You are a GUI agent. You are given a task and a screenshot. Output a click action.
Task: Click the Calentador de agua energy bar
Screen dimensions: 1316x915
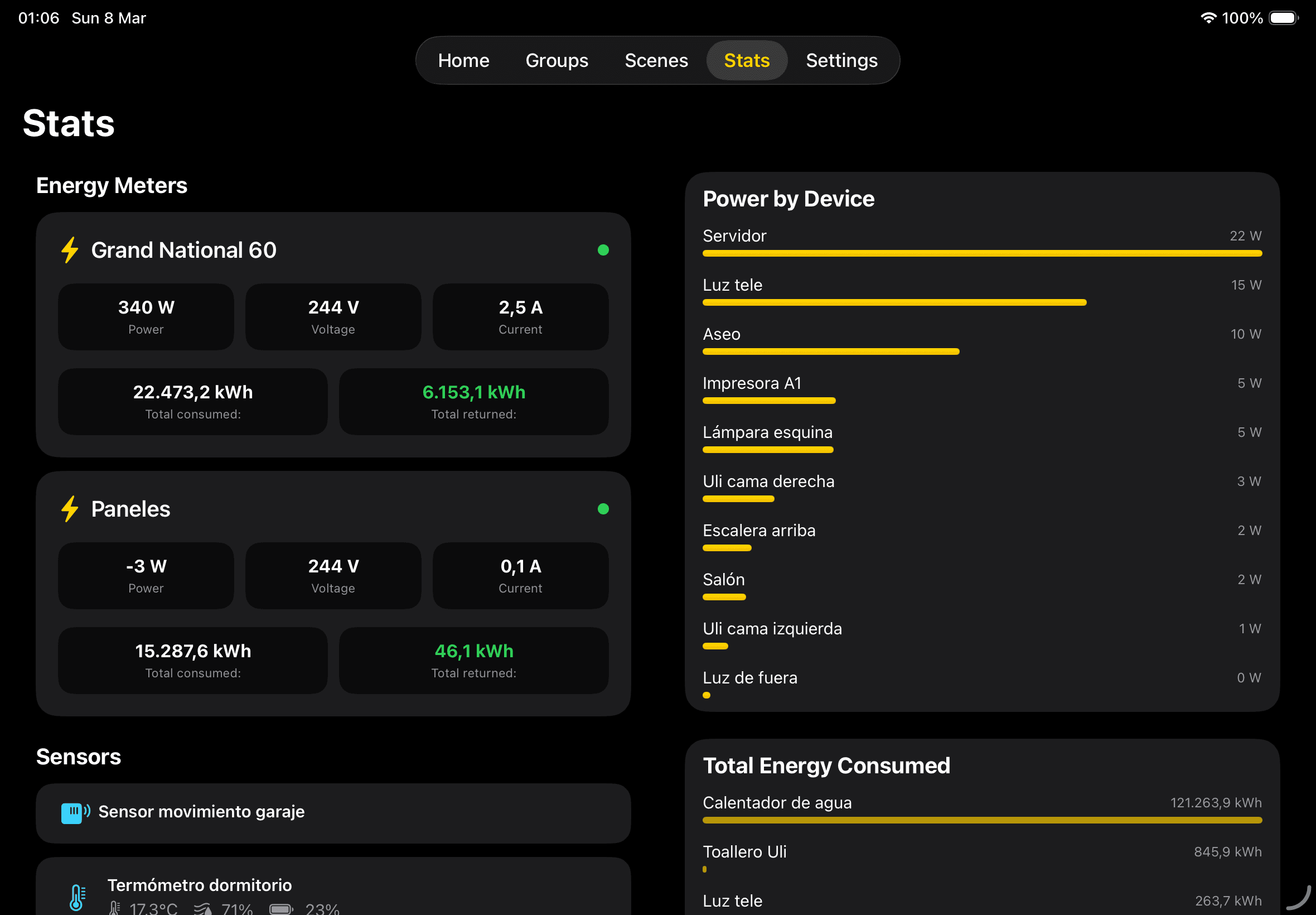(982, 820)
